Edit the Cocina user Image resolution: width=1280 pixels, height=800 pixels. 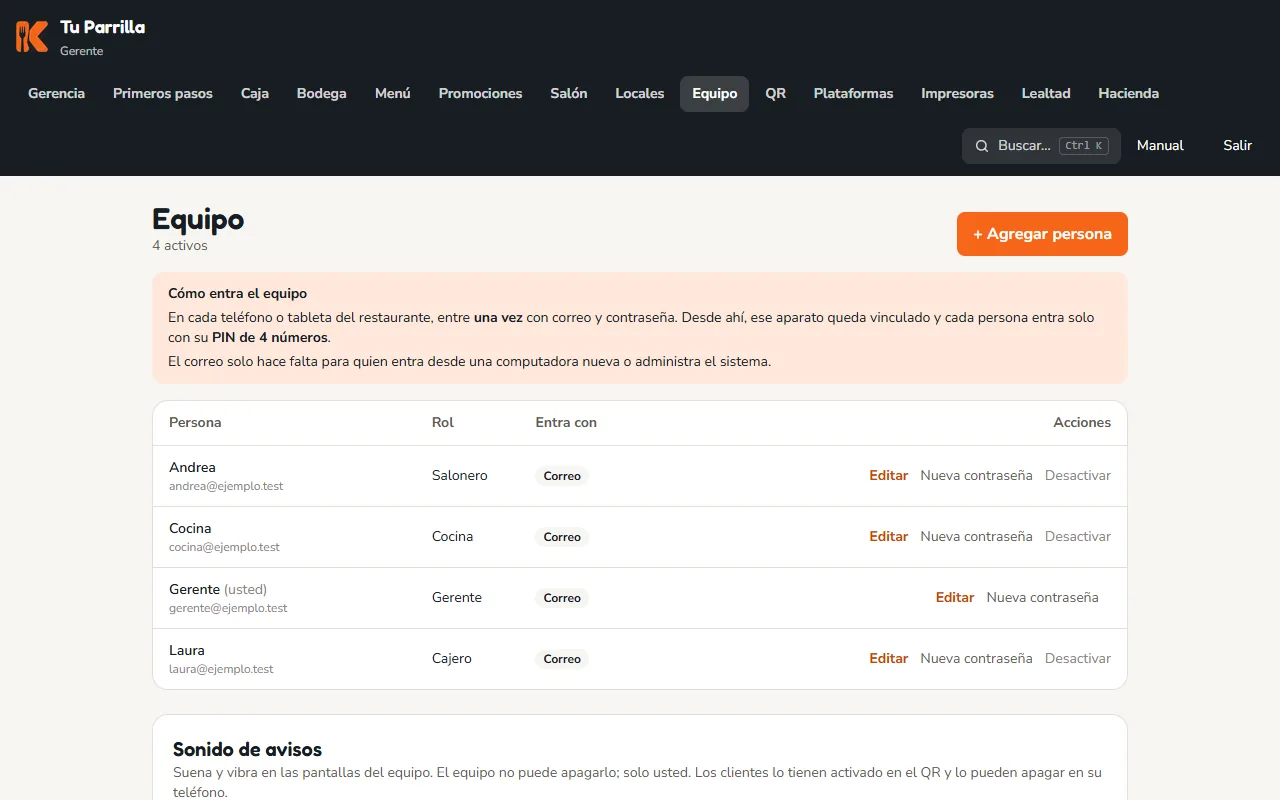tap(889, 537)
